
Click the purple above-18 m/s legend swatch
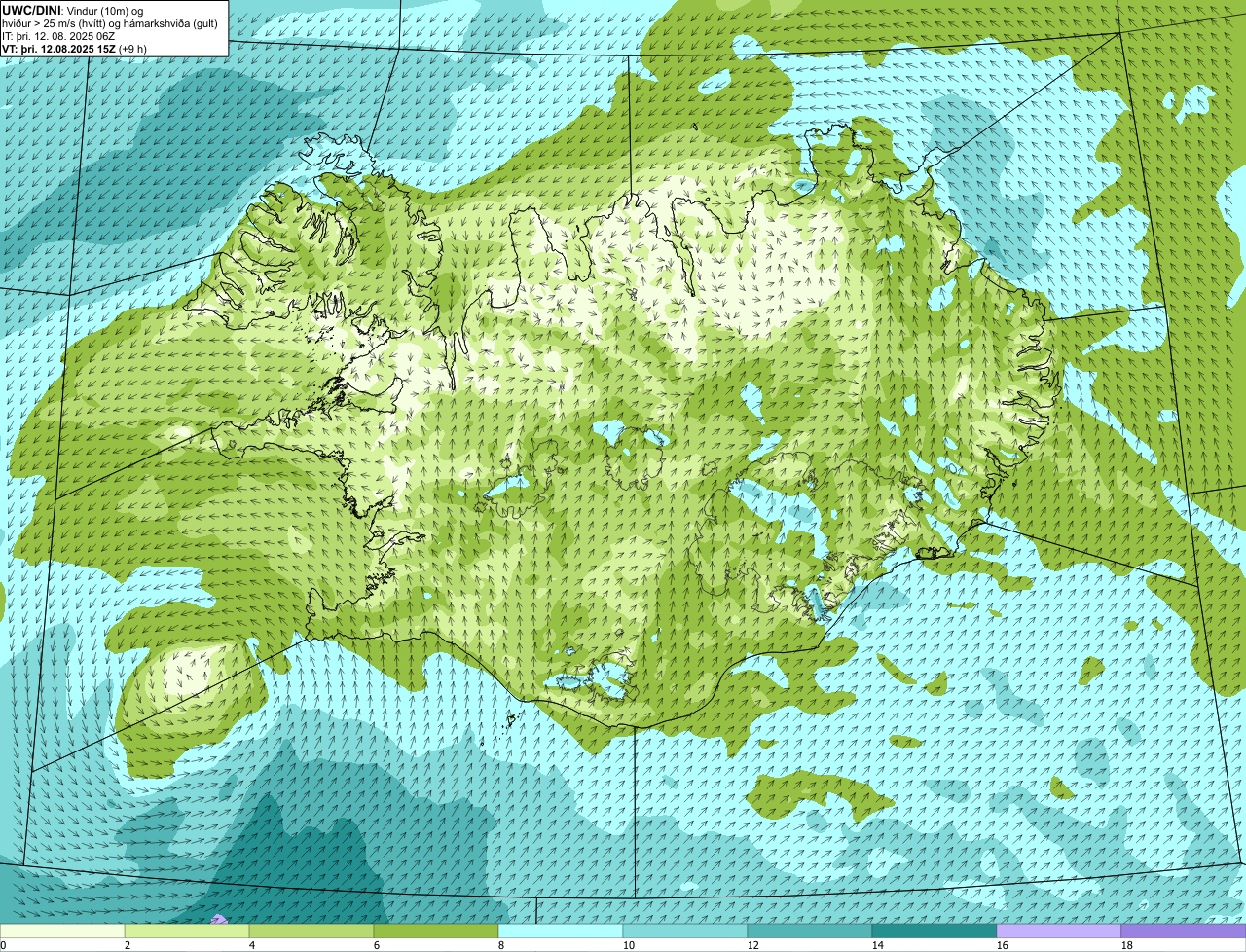tap(1184, 932)
